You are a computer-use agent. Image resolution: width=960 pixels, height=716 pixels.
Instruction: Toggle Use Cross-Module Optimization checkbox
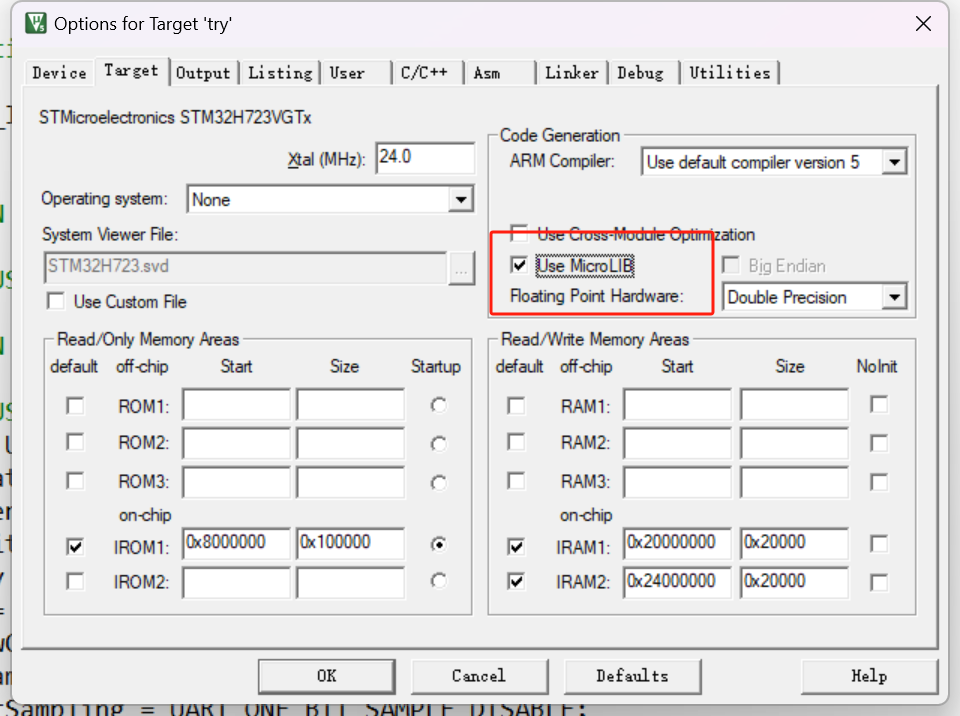[x=519, y=233]
